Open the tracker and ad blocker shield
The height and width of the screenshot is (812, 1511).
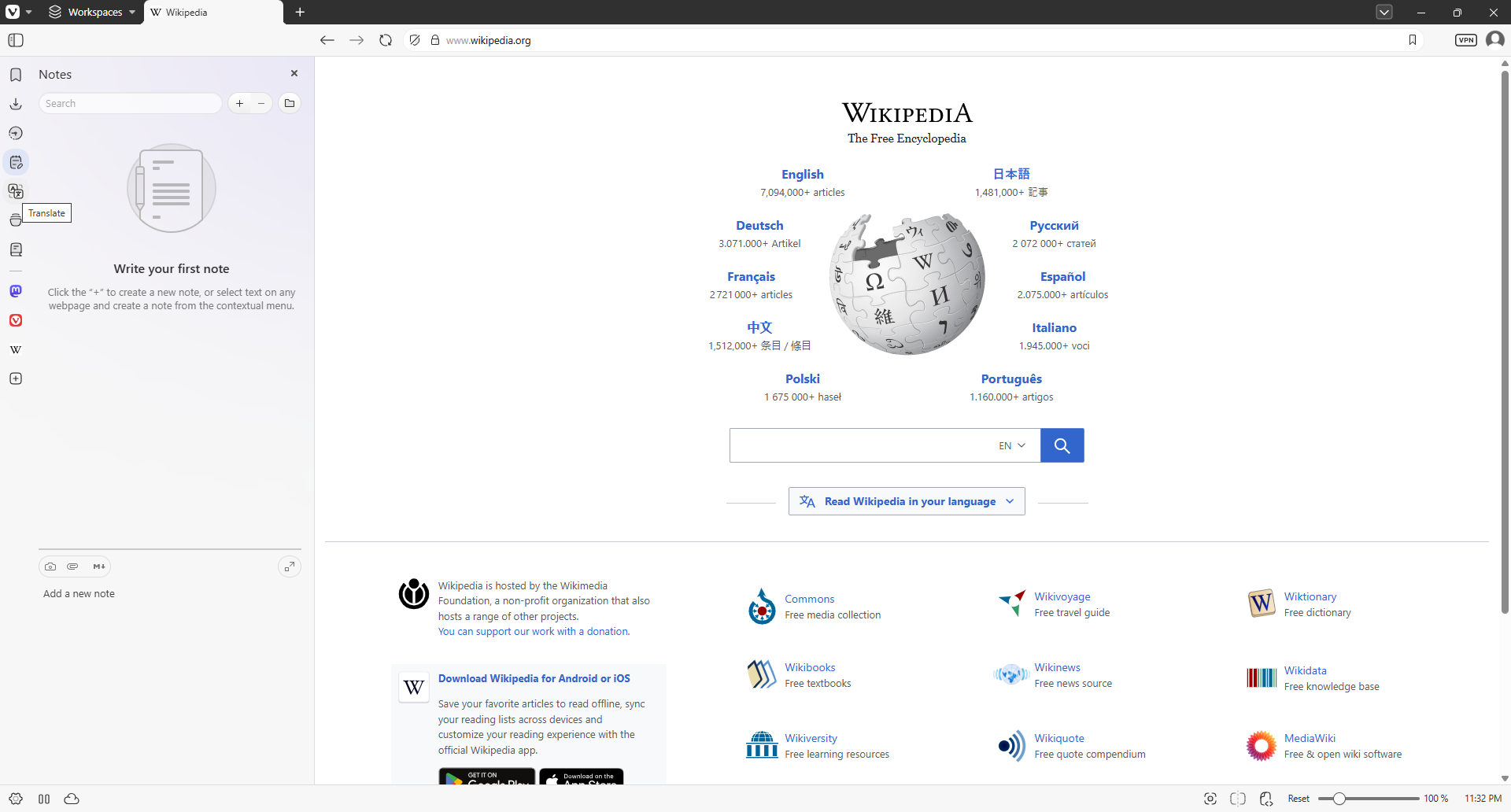tap(415, 40)
